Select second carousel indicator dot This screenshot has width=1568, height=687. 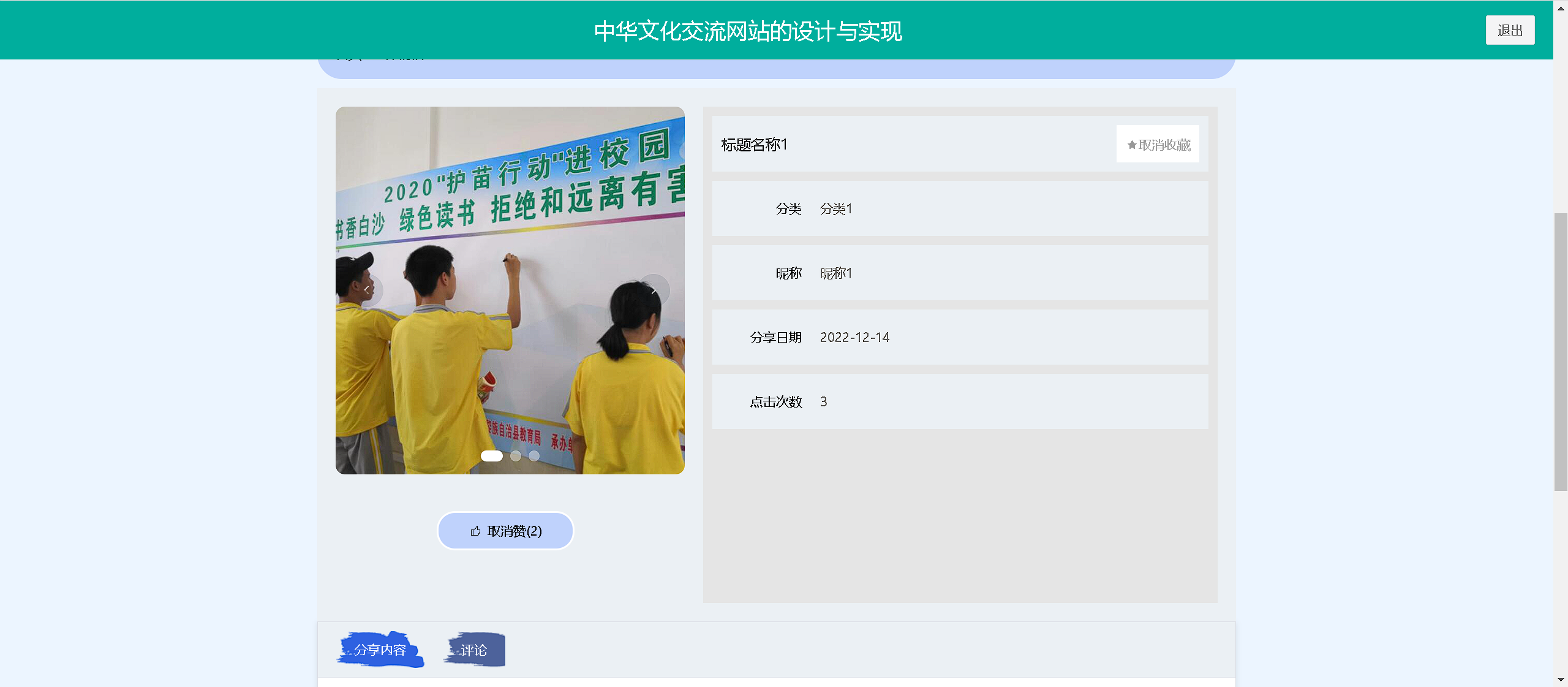pos(516,456)
